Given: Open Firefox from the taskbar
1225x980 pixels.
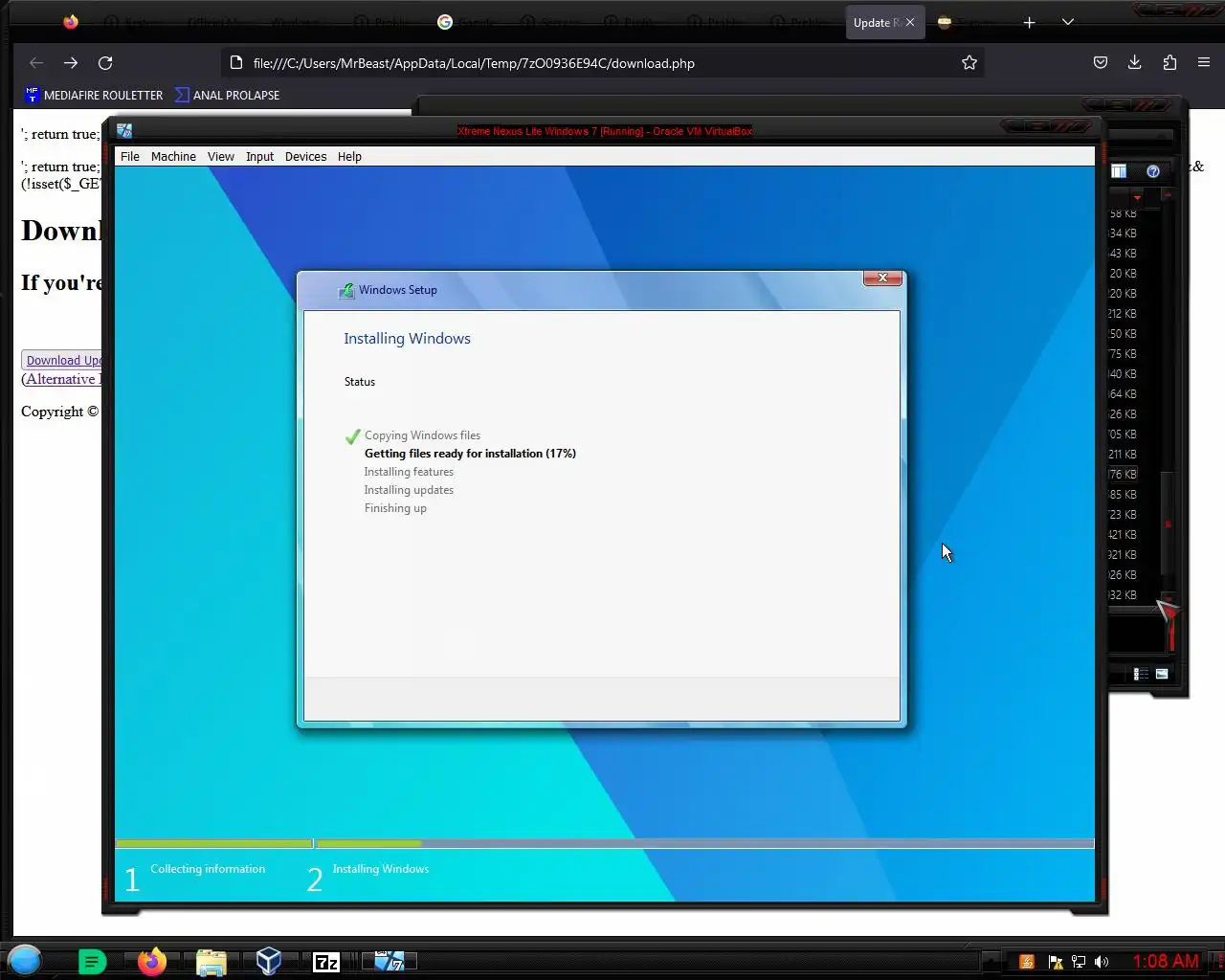Looking at the screenshot, I should pyautogui.click(x=151, y=962).
